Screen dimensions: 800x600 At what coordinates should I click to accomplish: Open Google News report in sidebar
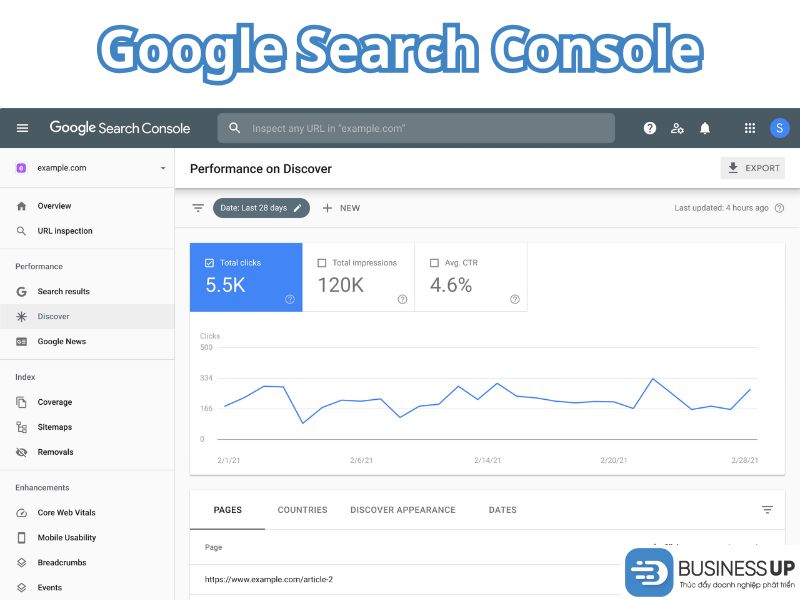point(87,341)
